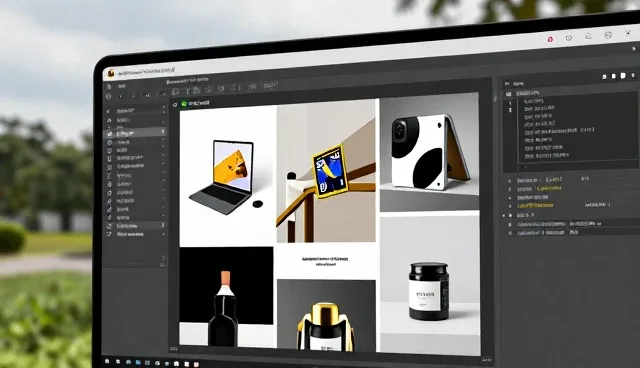
Task: Expand the collapsed triangle row in properties panel
Action: pyautogui.click(x=504, y=215)
